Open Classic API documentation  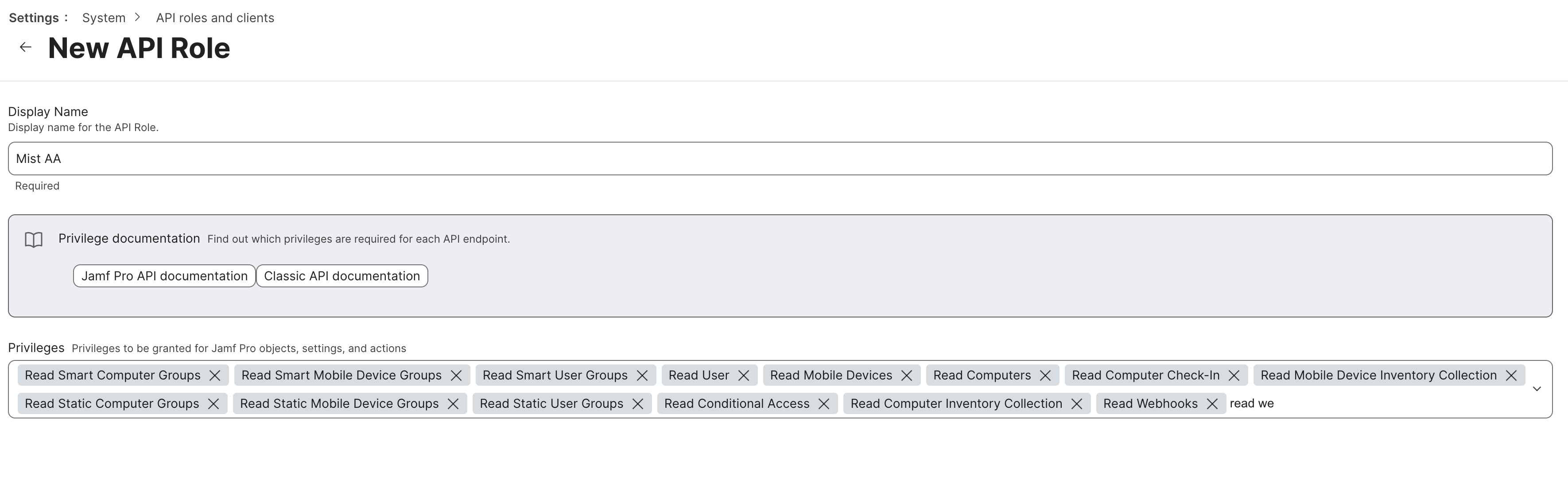click(342, 276)
